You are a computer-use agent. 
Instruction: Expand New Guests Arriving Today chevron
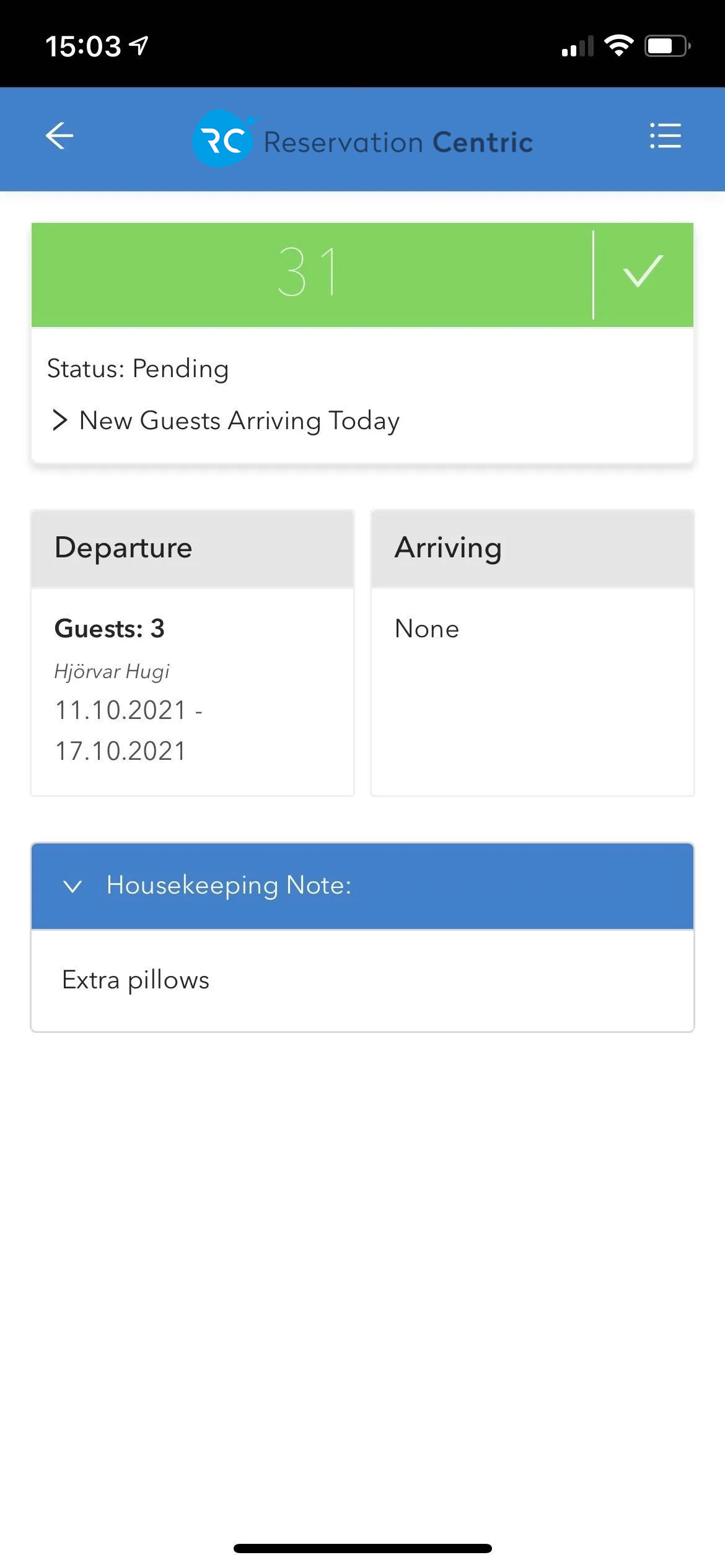pos(59,420)
